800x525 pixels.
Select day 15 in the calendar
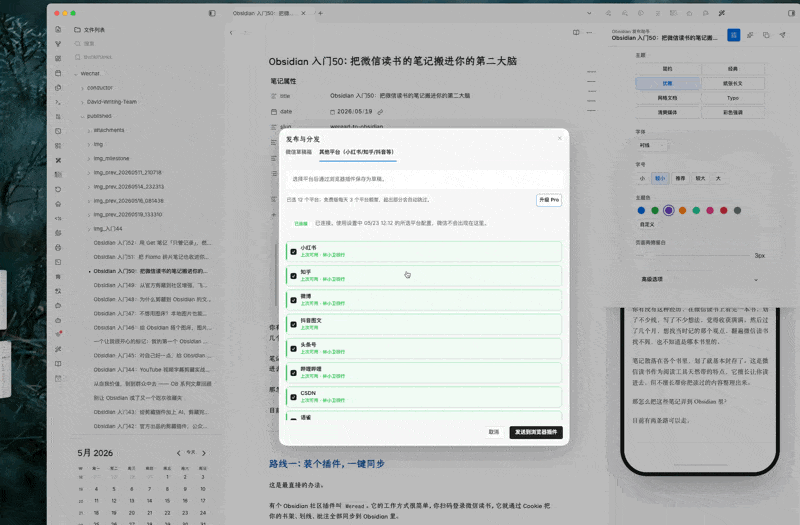(x=167, y=501)
